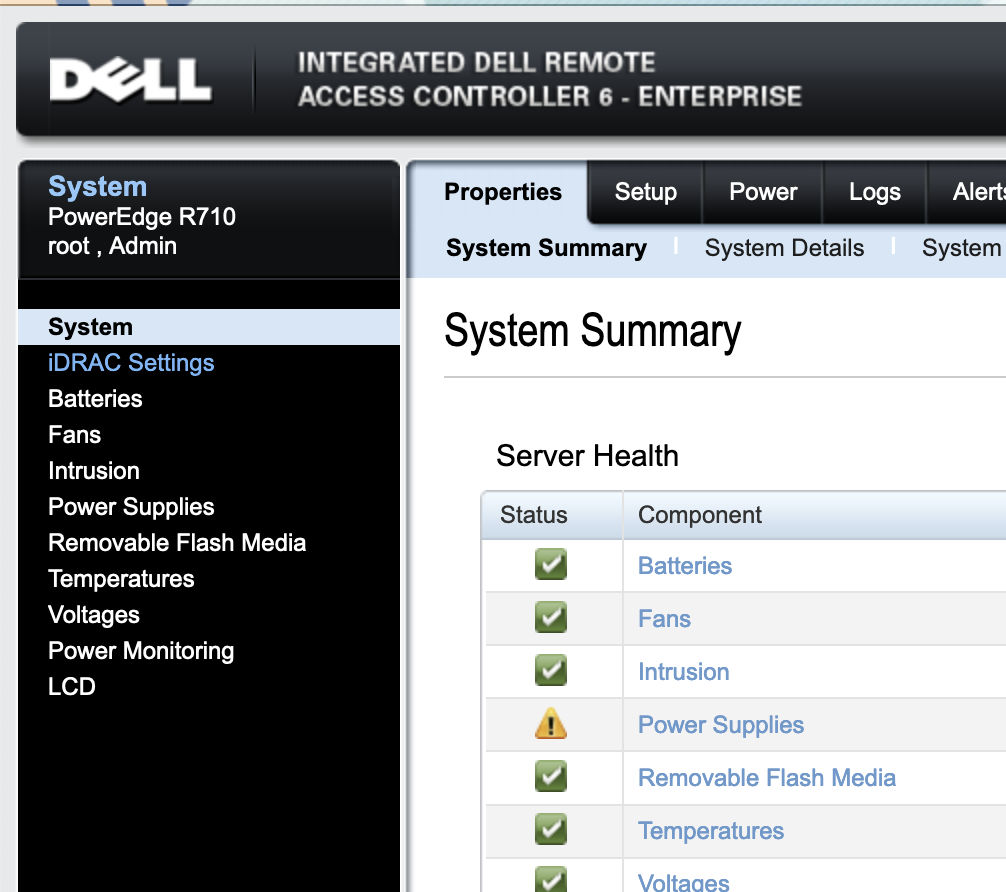Follow the Intrusion link in Server Health
The width and height of the screenshot is (1006, 892).
(683, 671)
